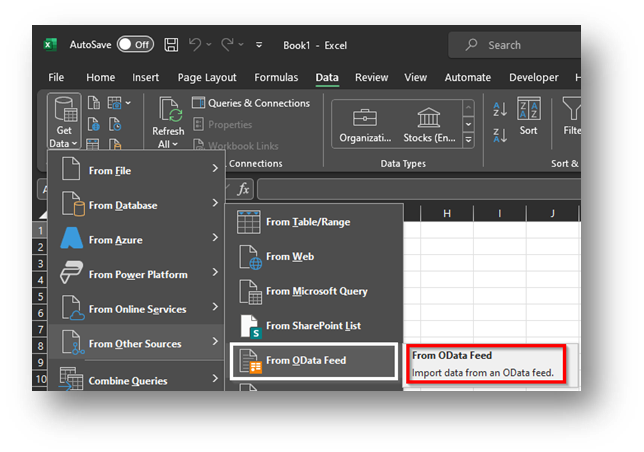This screenshot has width=644, height=452.
Task: Choose From Microsoft Query option
Action: (x=314, y=291)
